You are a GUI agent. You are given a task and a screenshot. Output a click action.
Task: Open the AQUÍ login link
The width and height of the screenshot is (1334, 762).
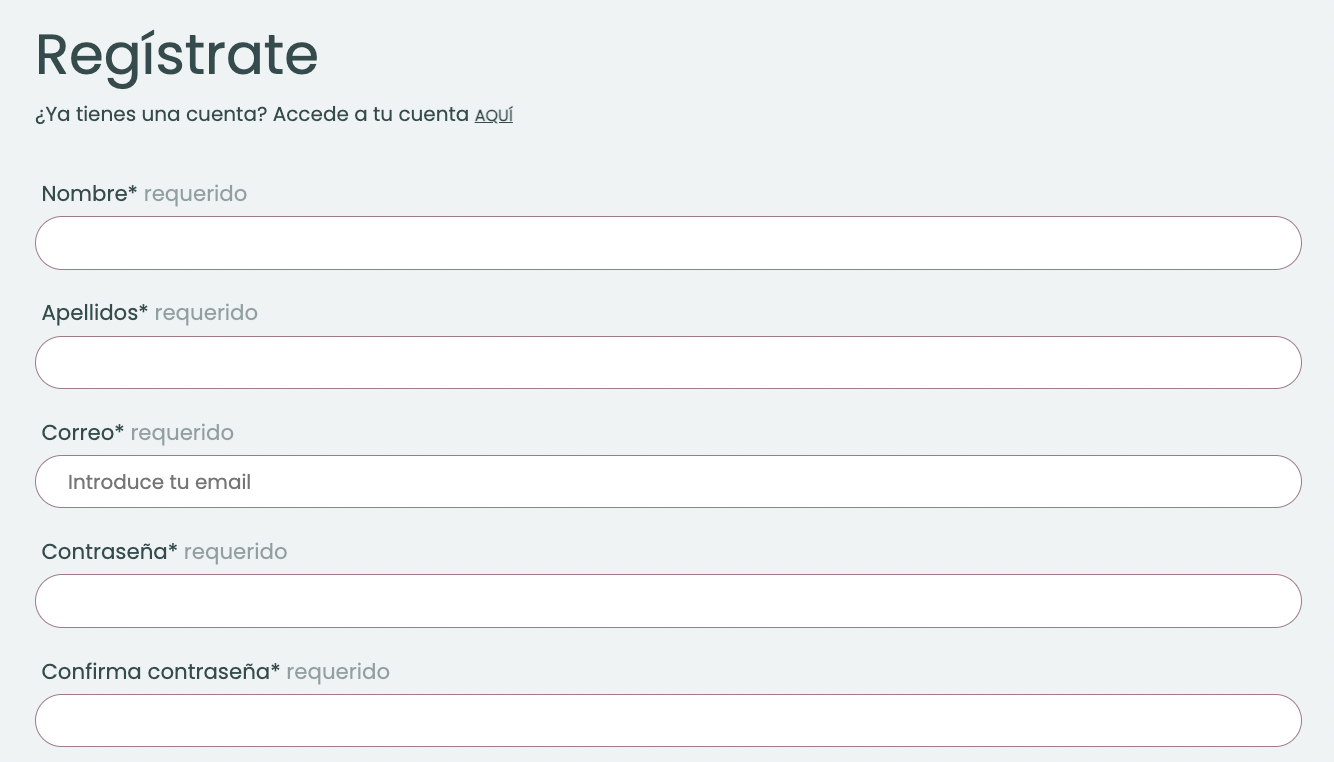[x=493, y=116]
